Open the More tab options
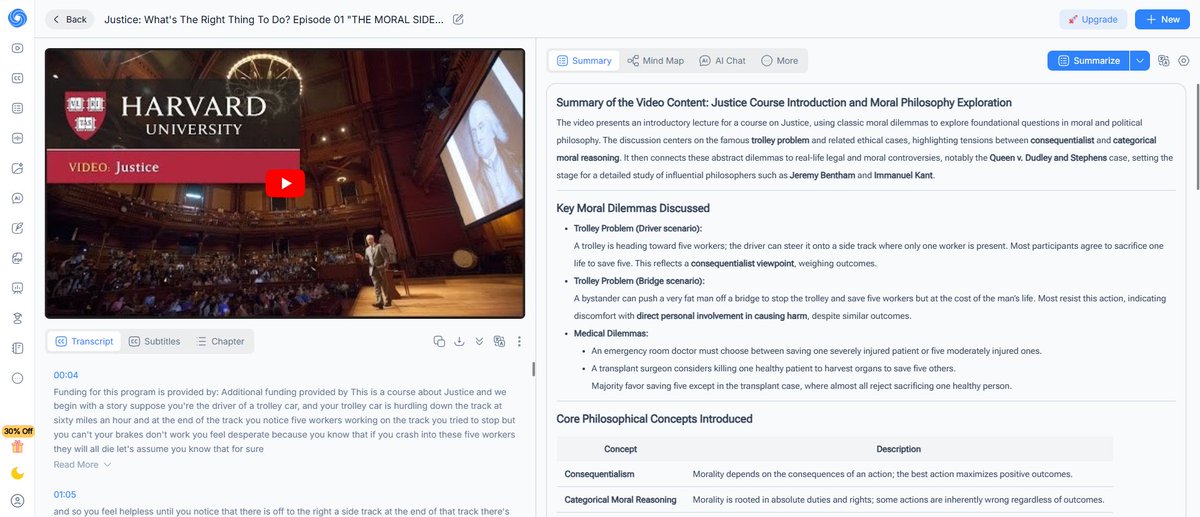Screen dimensions: 1200x517 (x=780, y=61)
